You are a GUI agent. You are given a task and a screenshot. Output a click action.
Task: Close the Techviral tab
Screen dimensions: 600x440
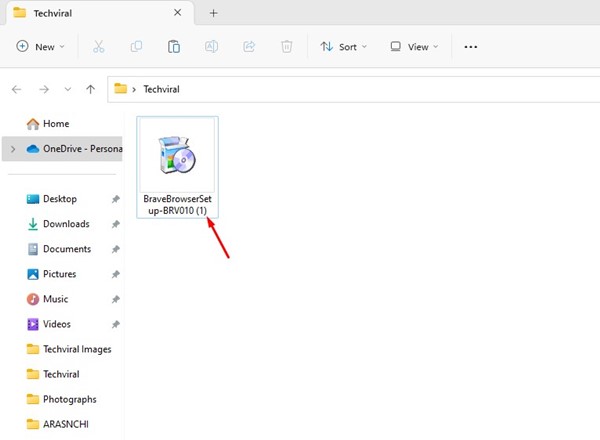click(178, 13)
